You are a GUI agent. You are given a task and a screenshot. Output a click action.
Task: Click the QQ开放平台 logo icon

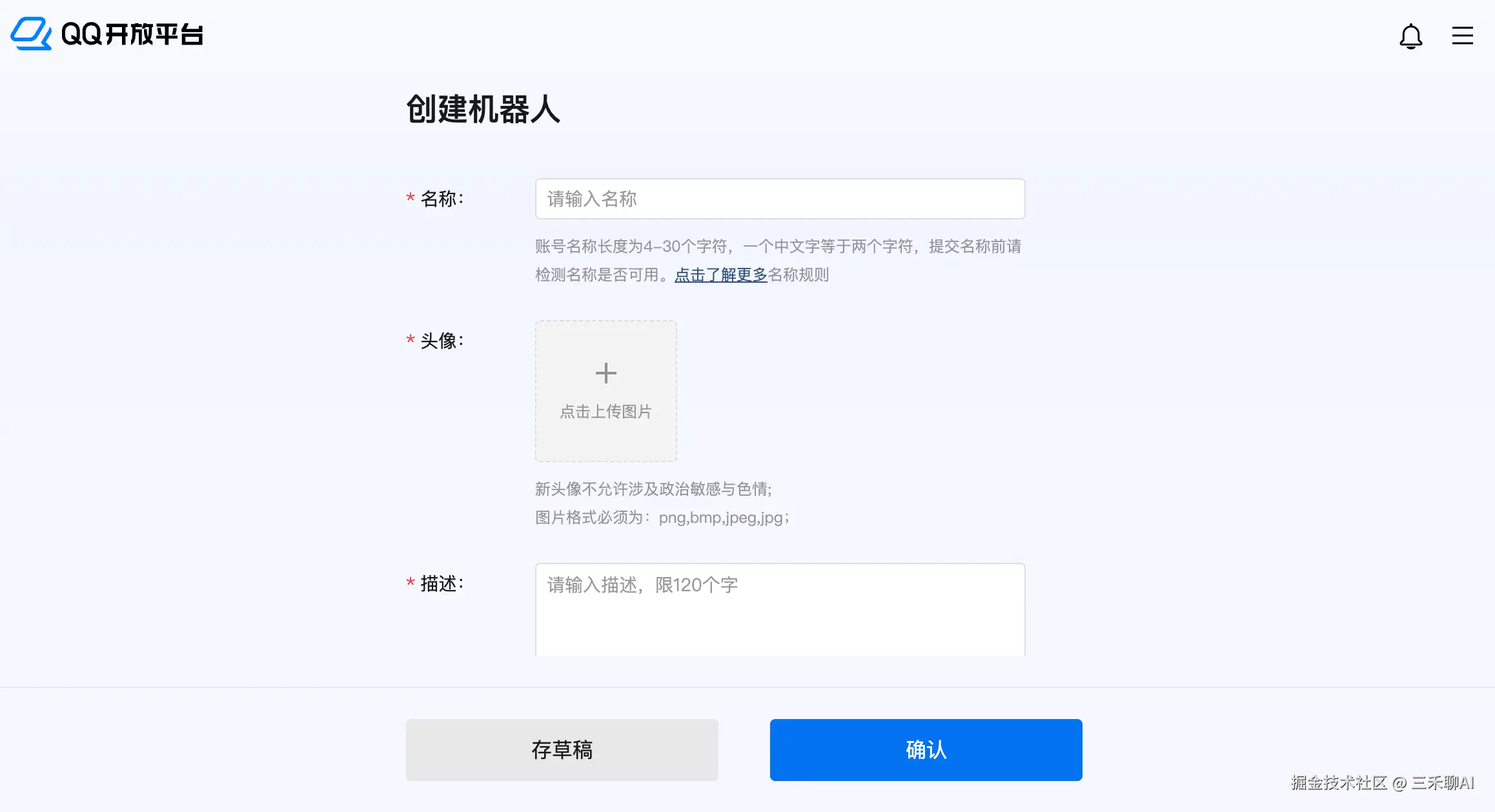point(31,34)
